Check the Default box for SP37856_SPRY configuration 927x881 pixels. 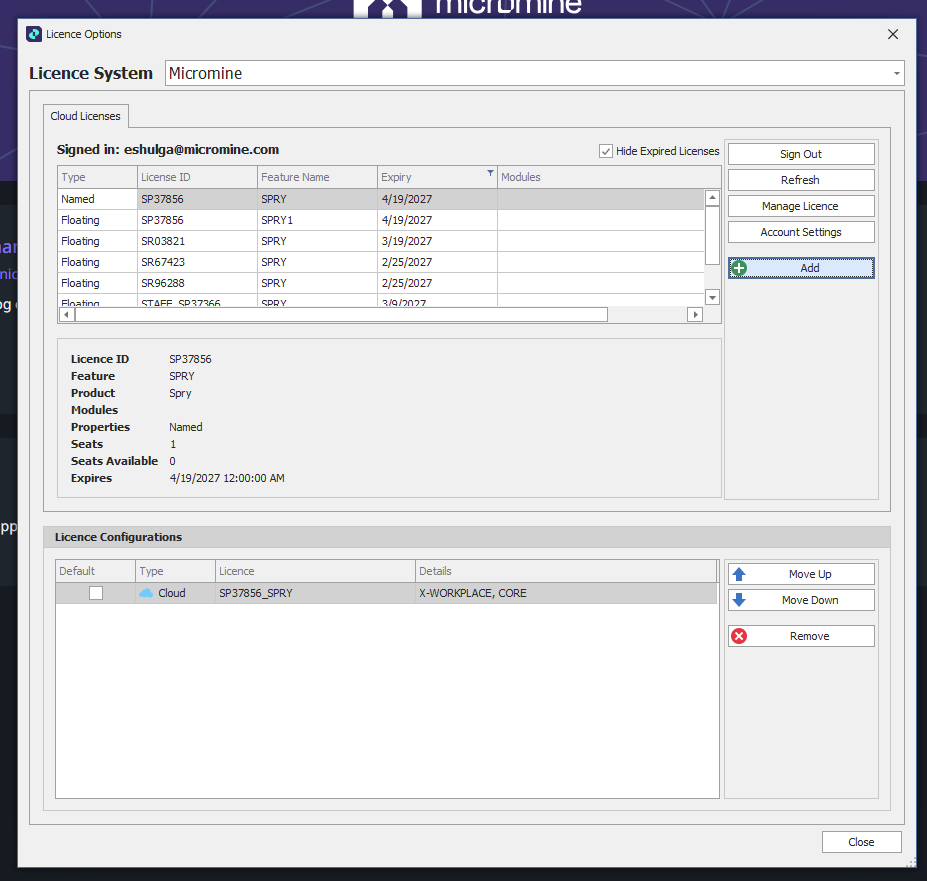[x=96, y=592]
